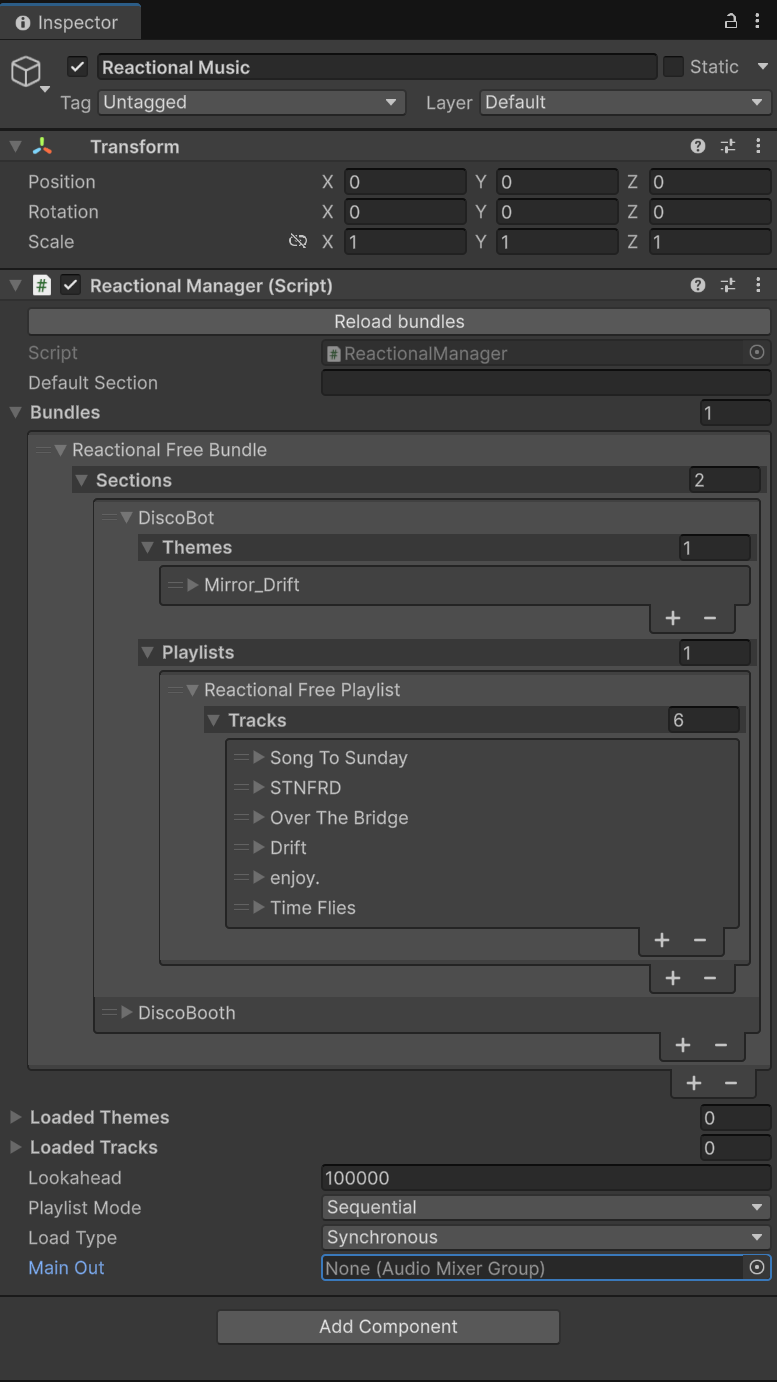Disable the Reactional Manager script checkbox

tap(70, 285)
